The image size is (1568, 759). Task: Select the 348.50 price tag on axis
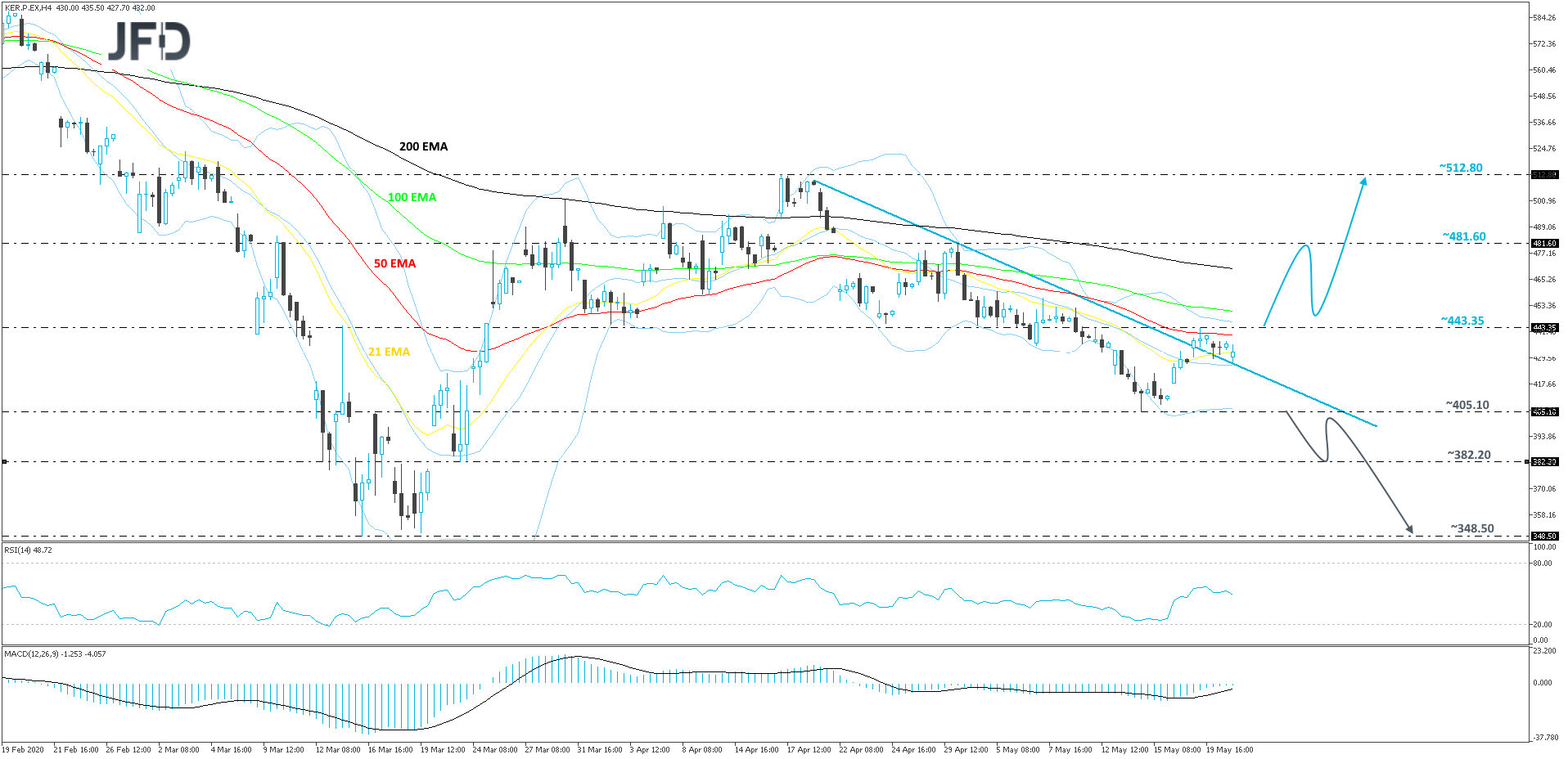coord(1543,537)
